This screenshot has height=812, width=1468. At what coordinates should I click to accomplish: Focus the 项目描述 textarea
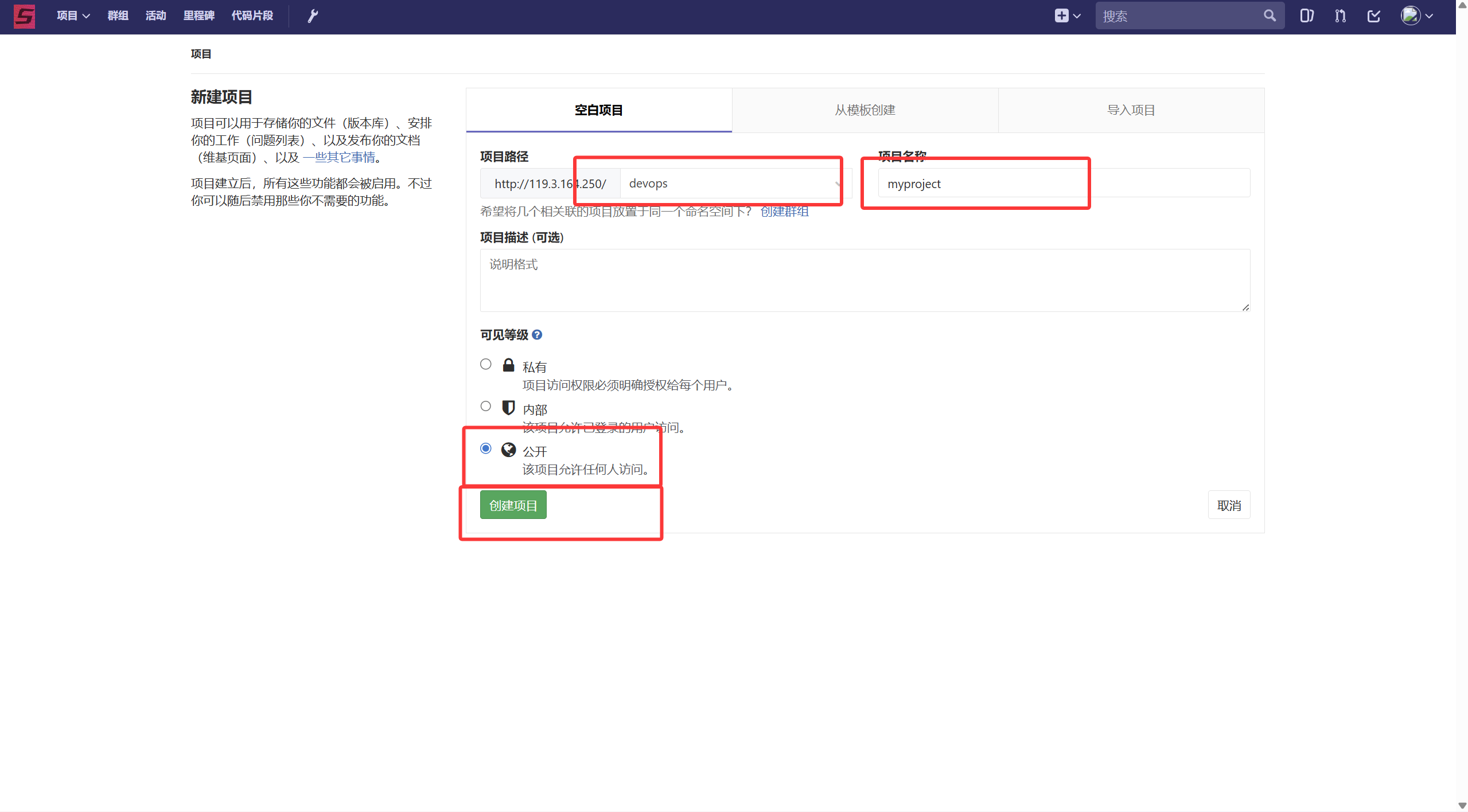coord(865,280)
